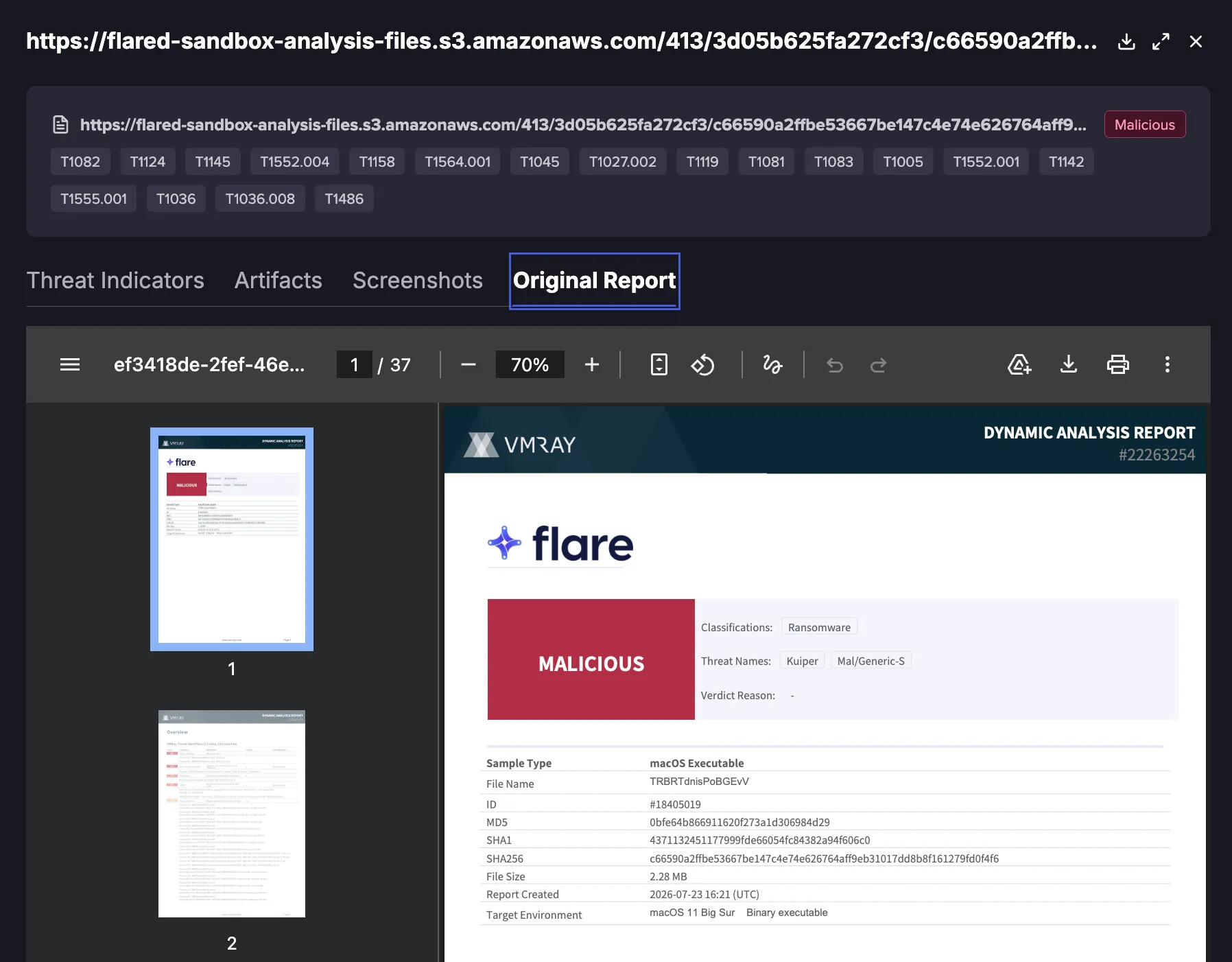Click the redo arrow in PDF toolbar
The height and width of the screenshot is (962, 1232).
879,365
